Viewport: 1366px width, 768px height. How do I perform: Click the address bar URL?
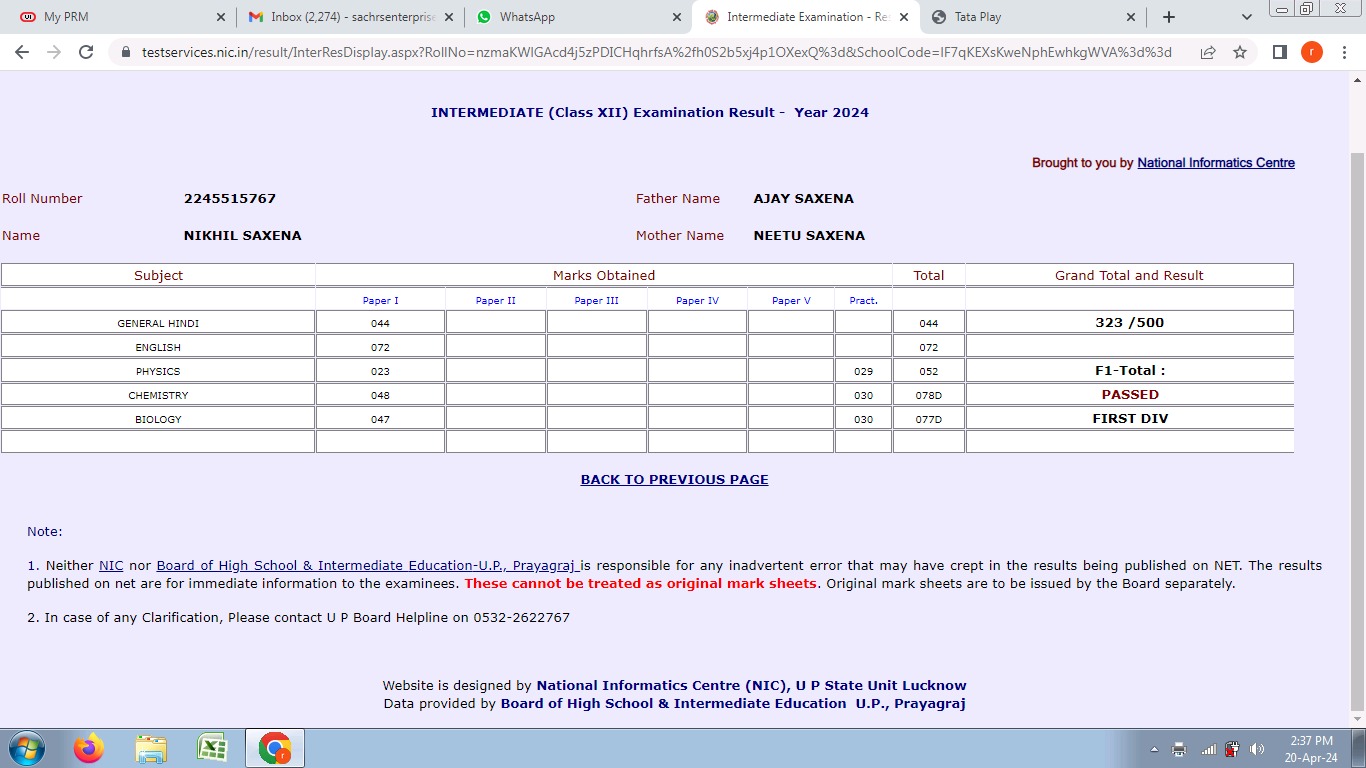656,52
